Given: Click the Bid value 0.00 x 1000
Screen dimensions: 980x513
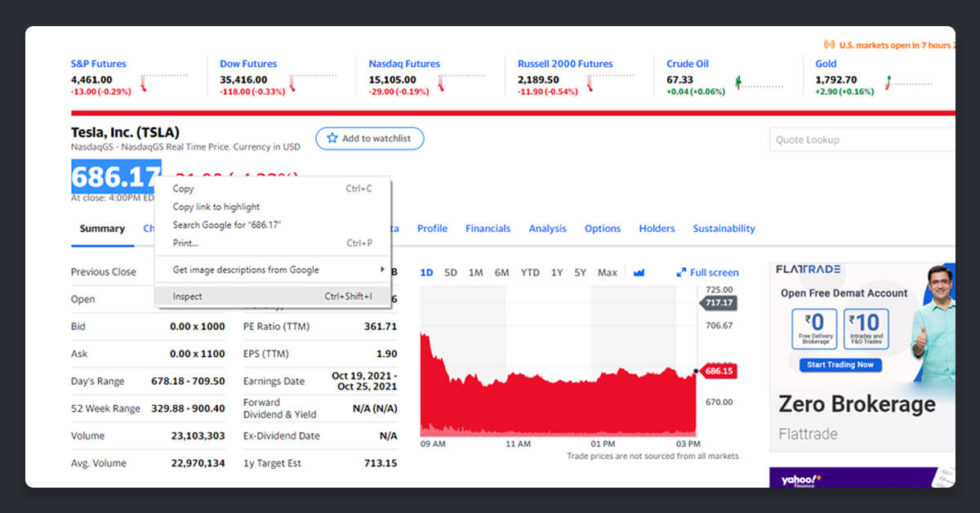Looking at the screenshot, I should click(x=198, y=326).
